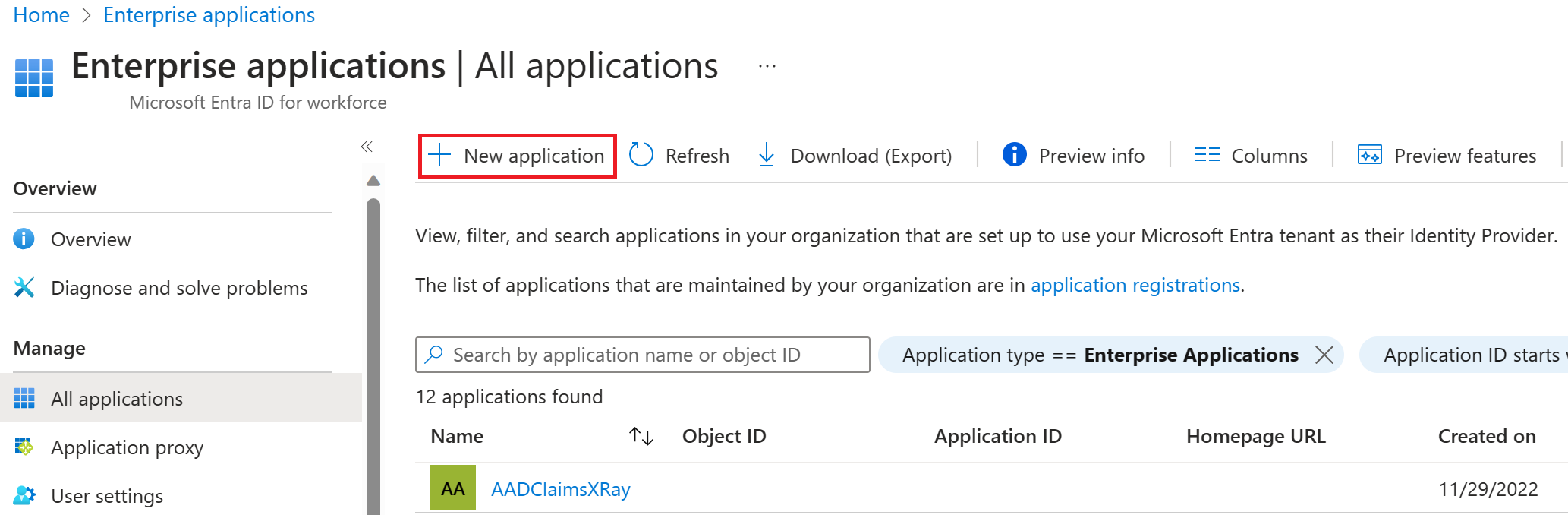
Task: Click the Enterprise applications grid icon
Action: point(34,78)
